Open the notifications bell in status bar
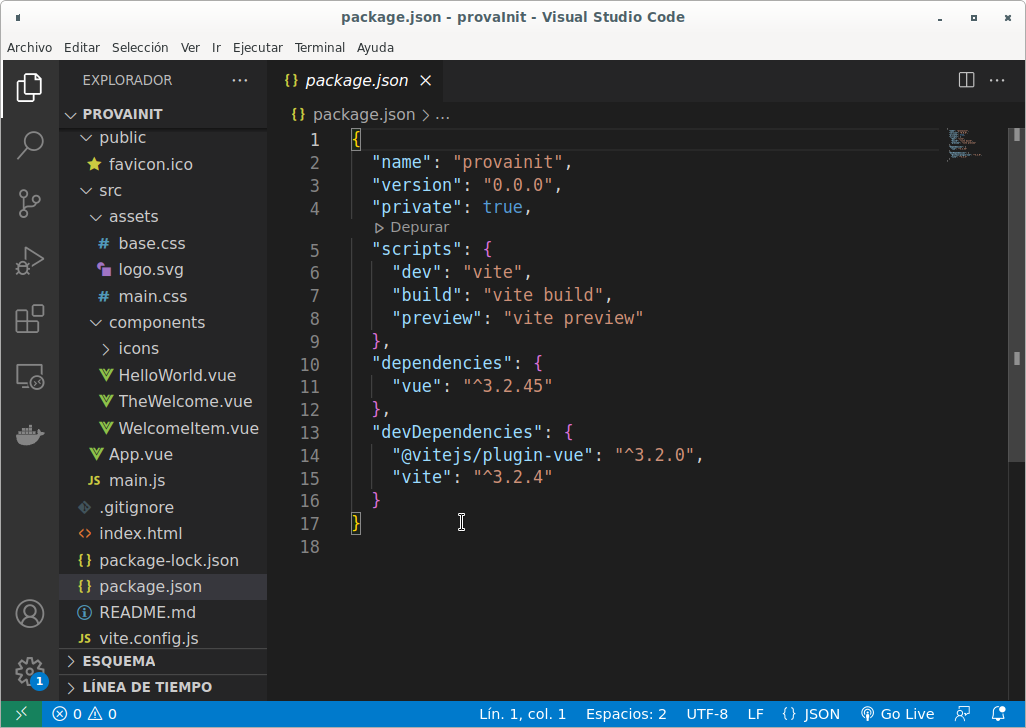The height and width of the screenshot is (728, 1026). 999,714
